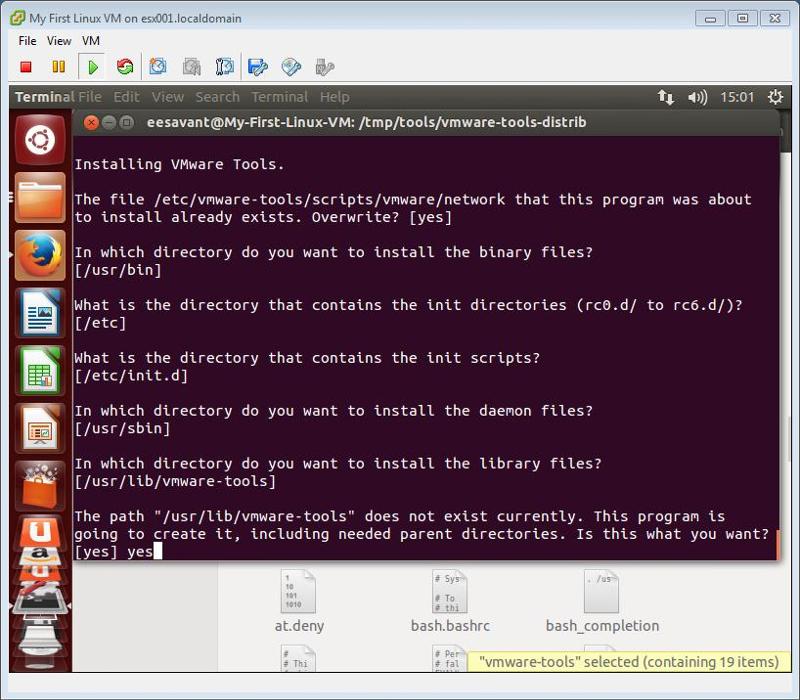The width and height of the screenshot is (800, 700).
Task: Open the Ubuntu Dash home launcher
Action: click(40, 140)
